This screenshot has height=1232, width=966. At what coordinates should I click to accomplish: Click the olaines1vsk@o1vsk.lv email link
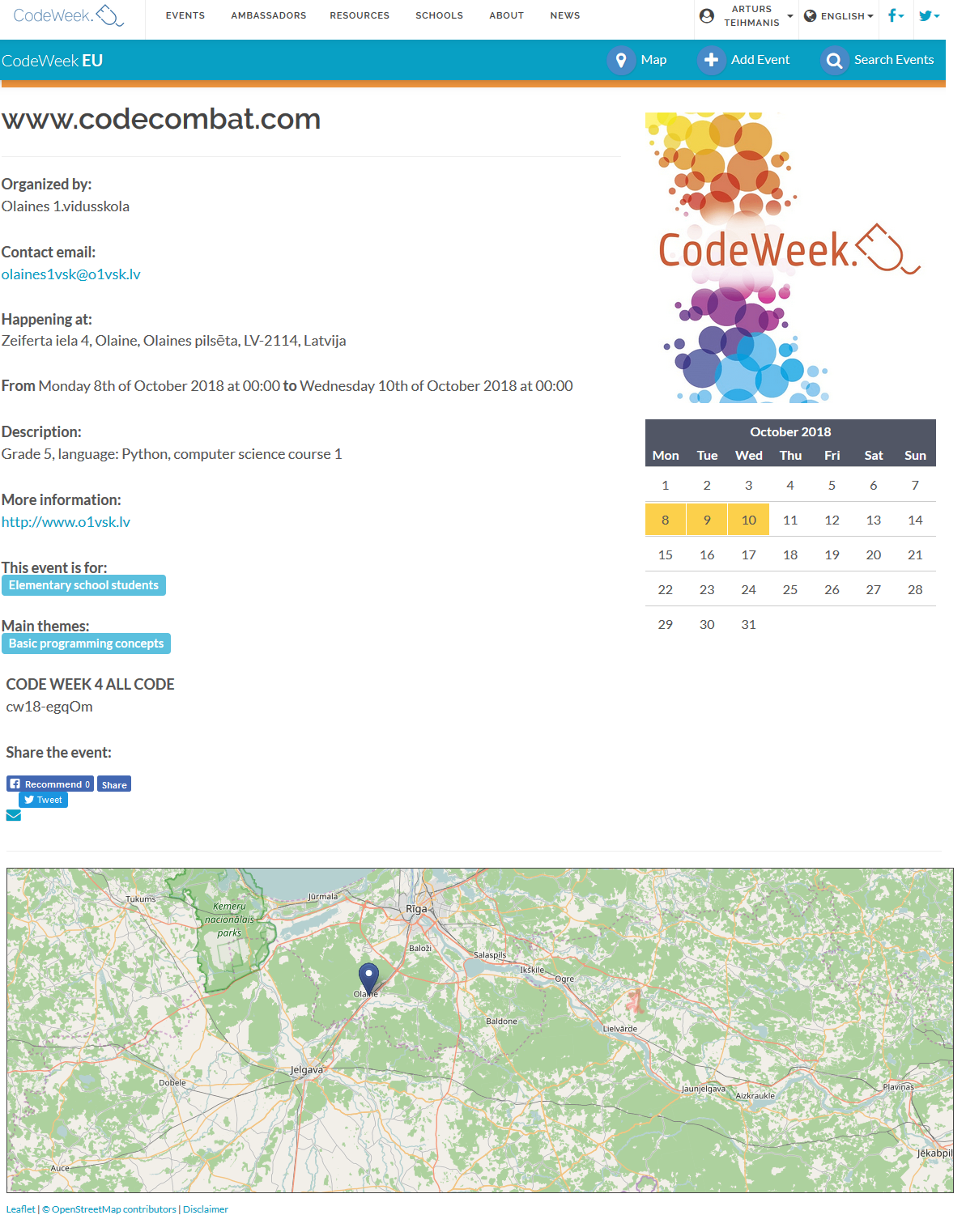[x=71, y=274]
